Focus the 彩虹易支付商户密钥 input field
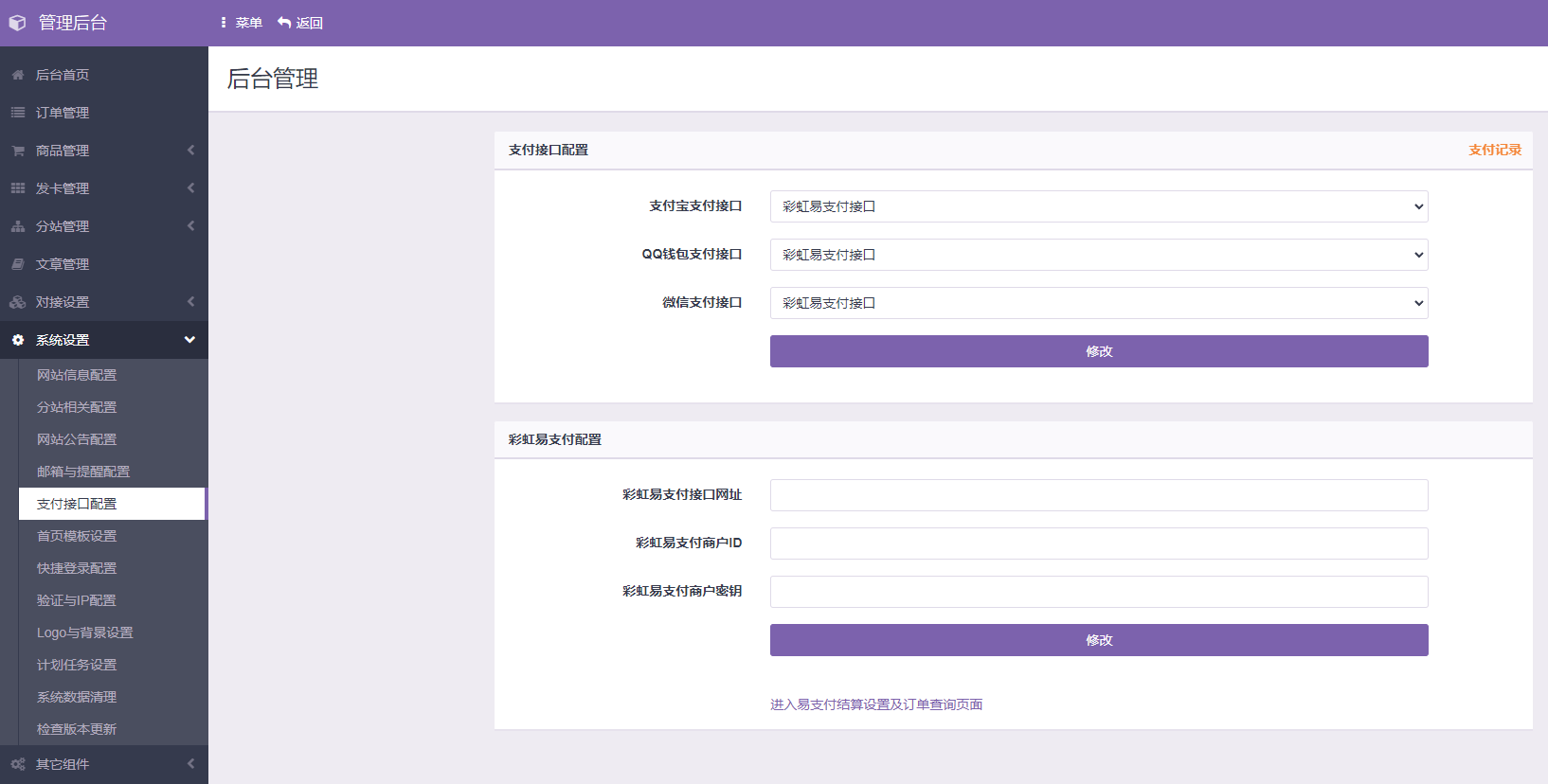The image size is (1548, 784). click(1099, 592)
